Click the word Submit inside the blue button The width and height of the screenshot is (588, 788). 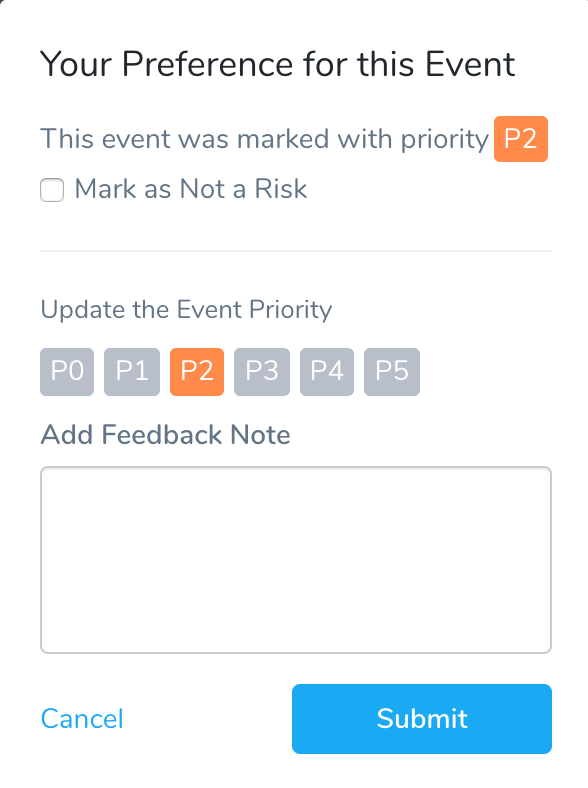tap(422, 719)
